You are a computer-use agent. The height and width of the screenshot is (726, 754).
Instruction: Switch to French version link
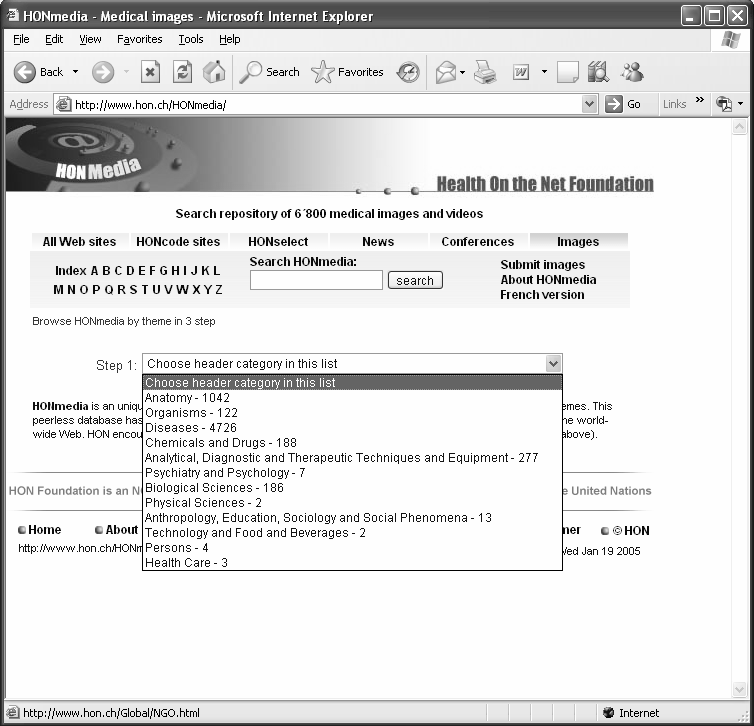click(542, 294)
